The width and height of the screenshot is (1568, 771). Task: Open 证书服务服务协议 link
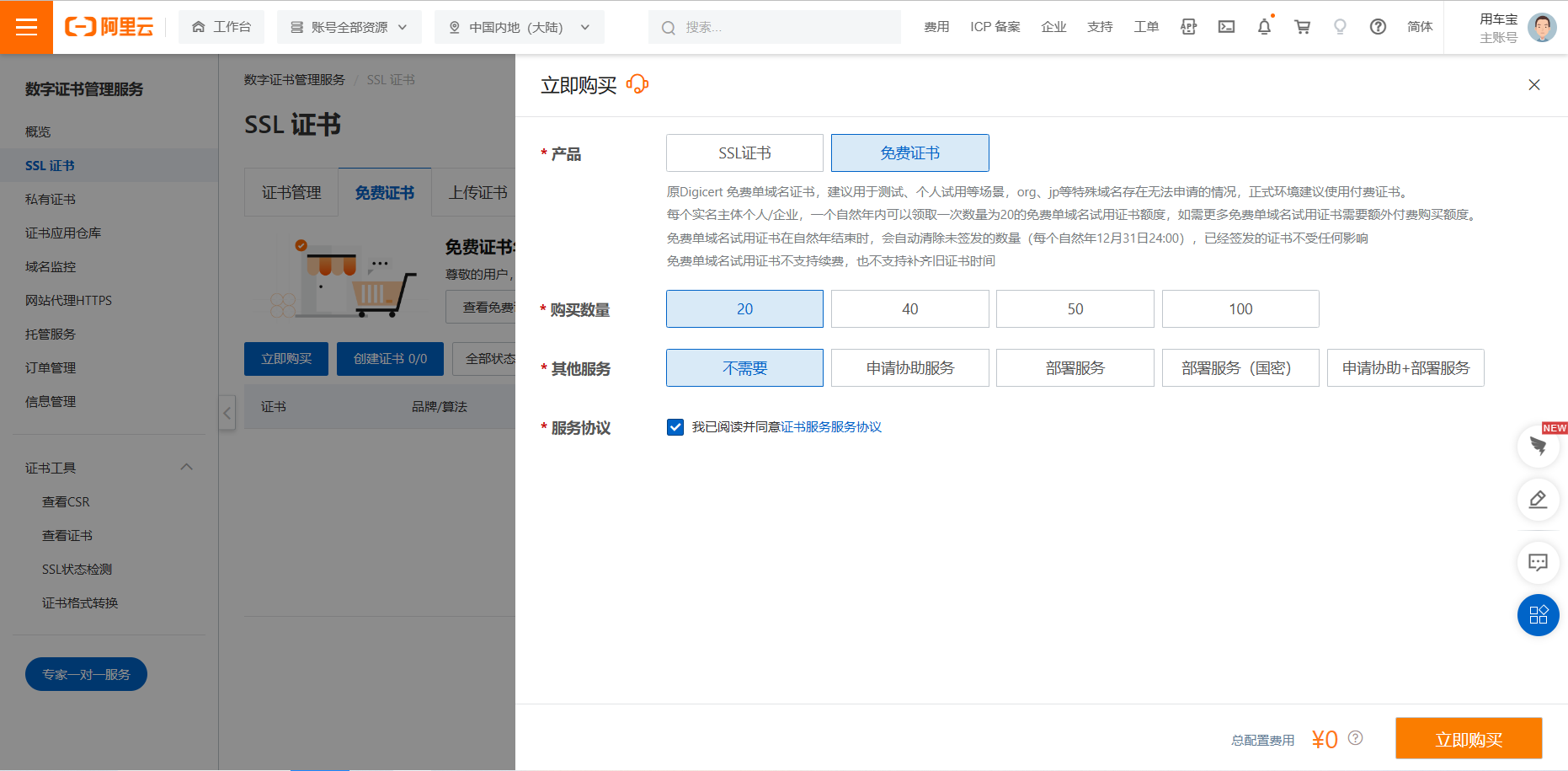click(x=831, y=427)
